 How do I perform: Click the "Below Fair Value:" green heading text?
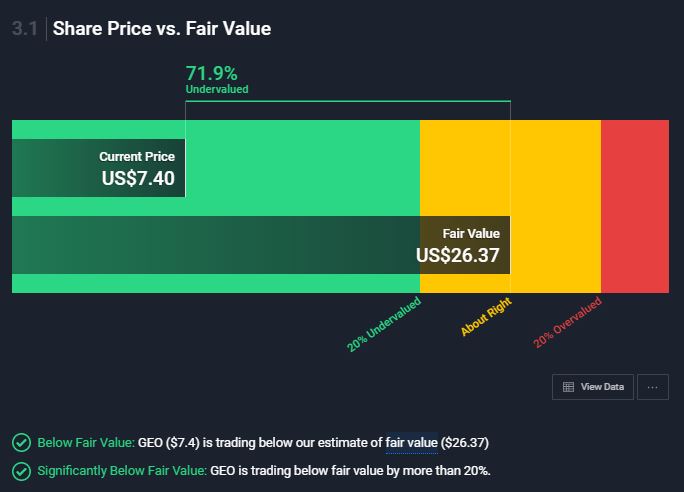point(85,442)
